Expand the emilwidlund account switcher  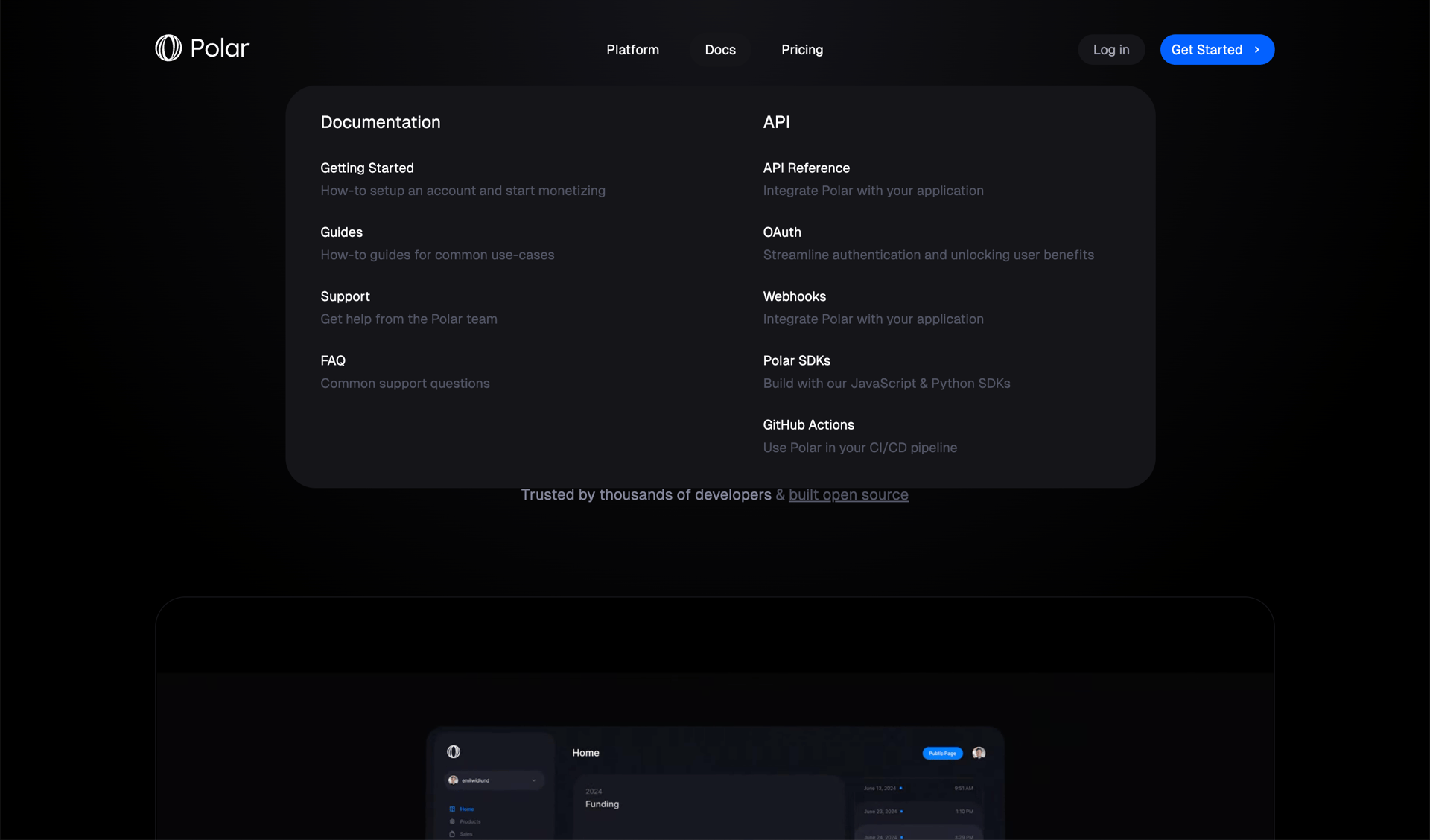pyautogui.click(x=533, y=780)
